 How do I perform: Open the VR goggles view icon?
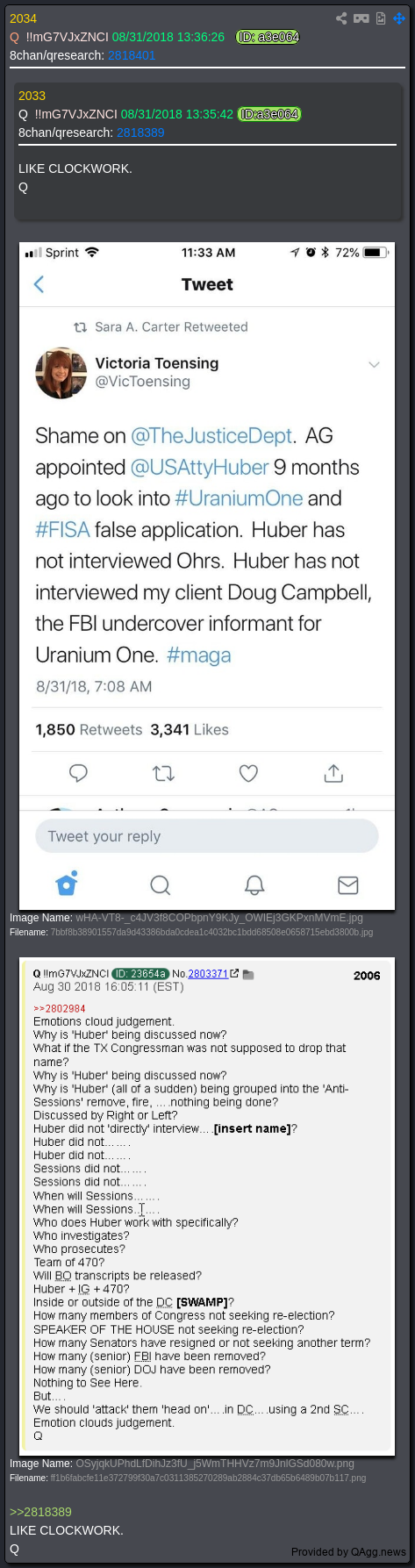click(x=361, y=18)
